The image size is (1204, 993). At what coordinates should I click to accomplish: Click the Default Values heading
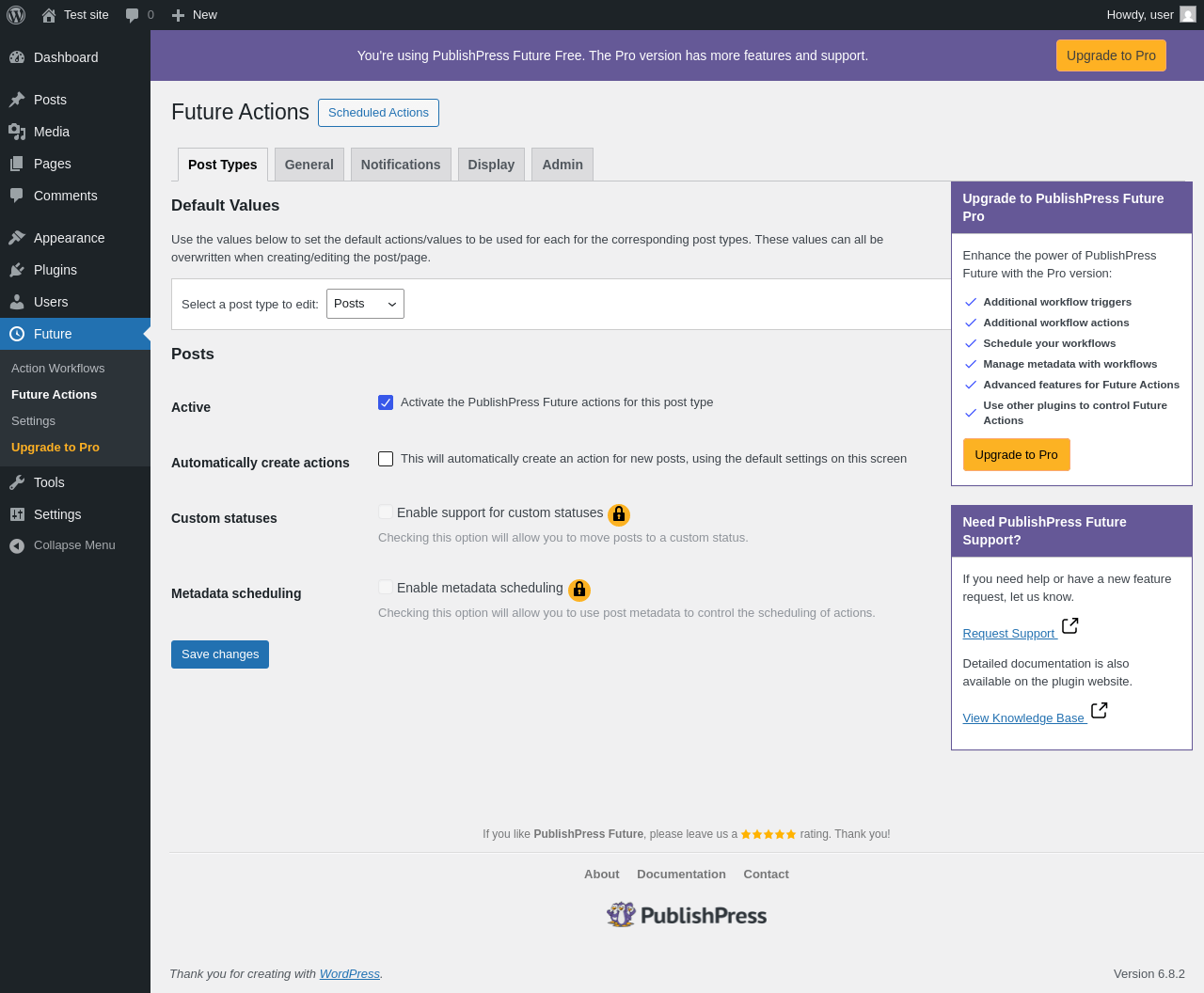pos(226,206)
